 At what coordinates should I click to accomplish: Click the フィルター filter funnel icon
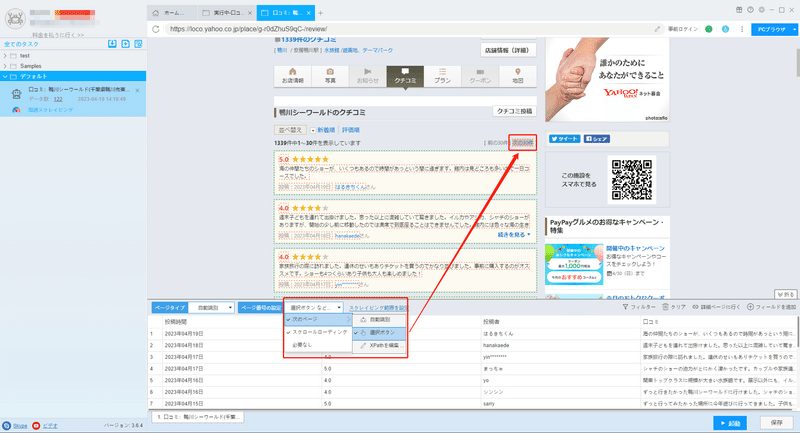tap(626, 307)
